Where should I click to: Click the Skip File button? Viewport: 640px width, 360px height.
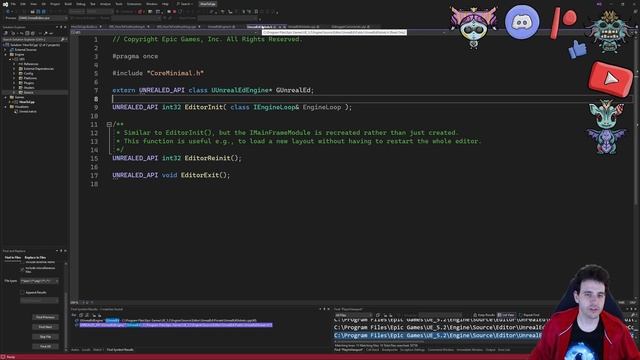[x=45, y=337]
